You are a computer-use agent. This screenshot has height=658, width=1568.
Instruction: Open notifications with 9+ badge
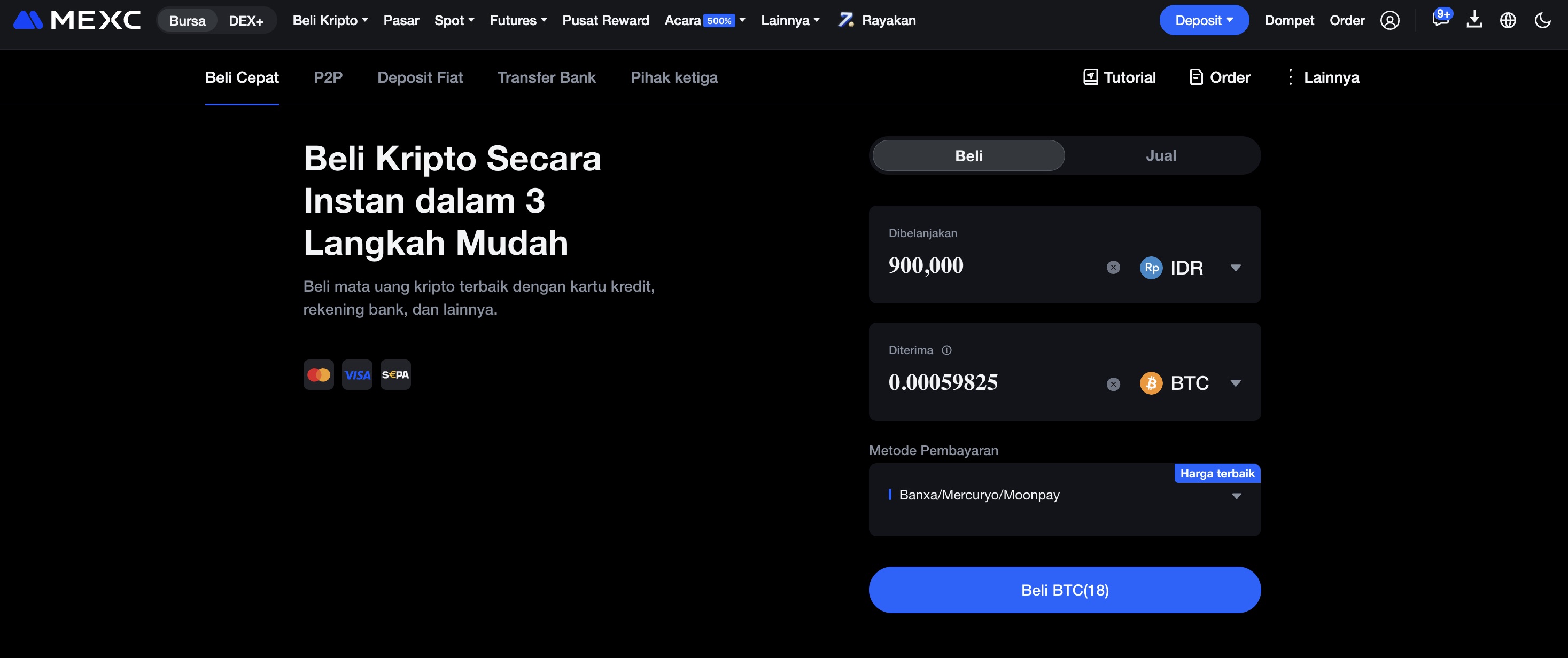1441,20
